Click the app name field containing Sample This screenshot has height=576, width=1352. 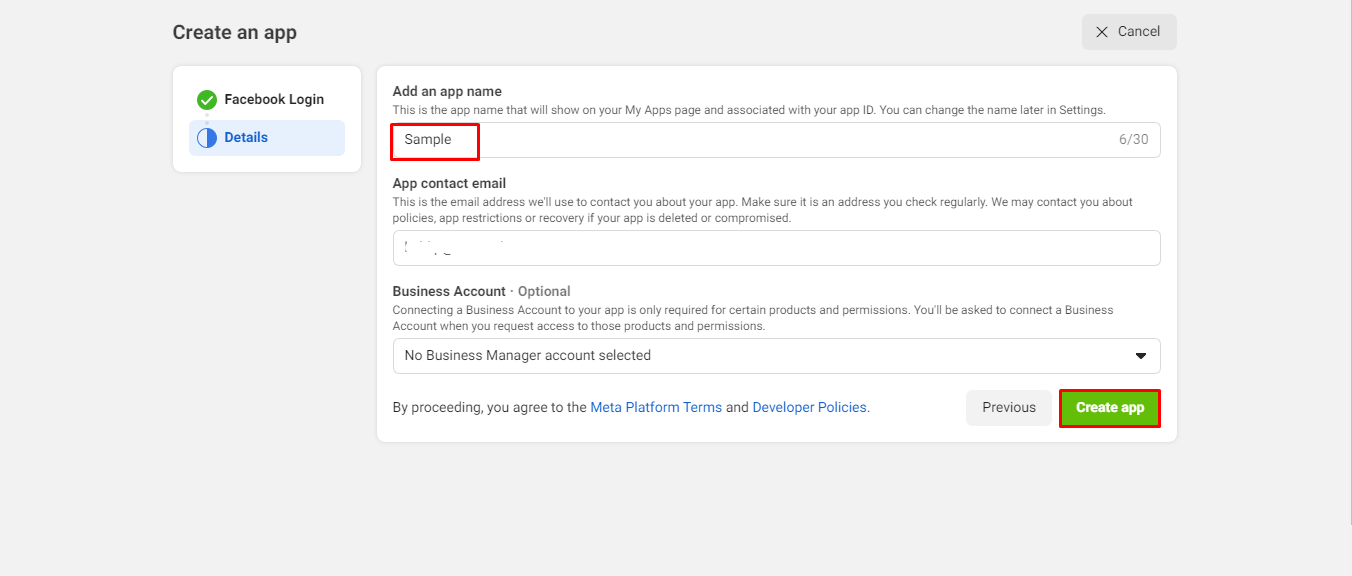776,140
